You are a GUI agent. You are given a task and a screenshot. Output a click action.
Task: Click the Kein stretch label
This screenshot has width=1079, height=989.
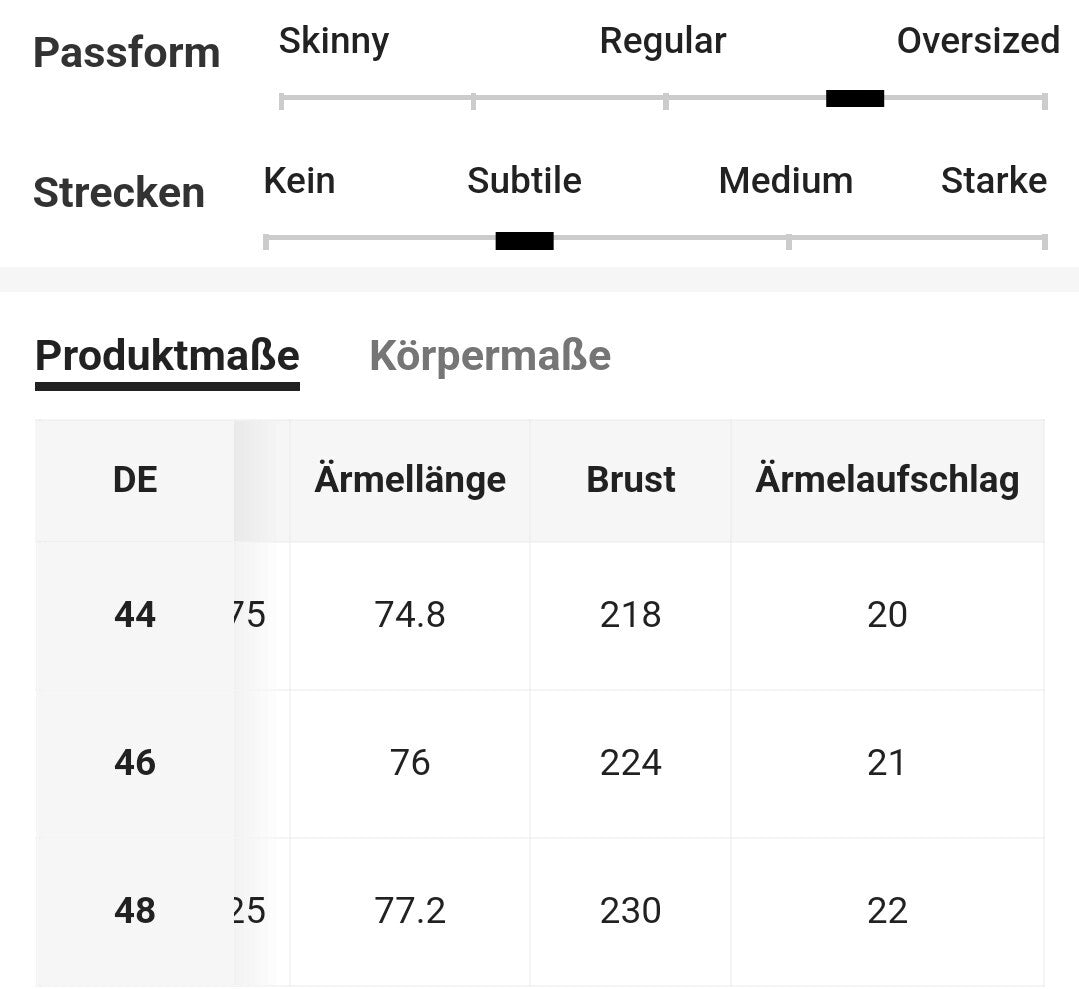pyautogui.click(x=299, y=181)
